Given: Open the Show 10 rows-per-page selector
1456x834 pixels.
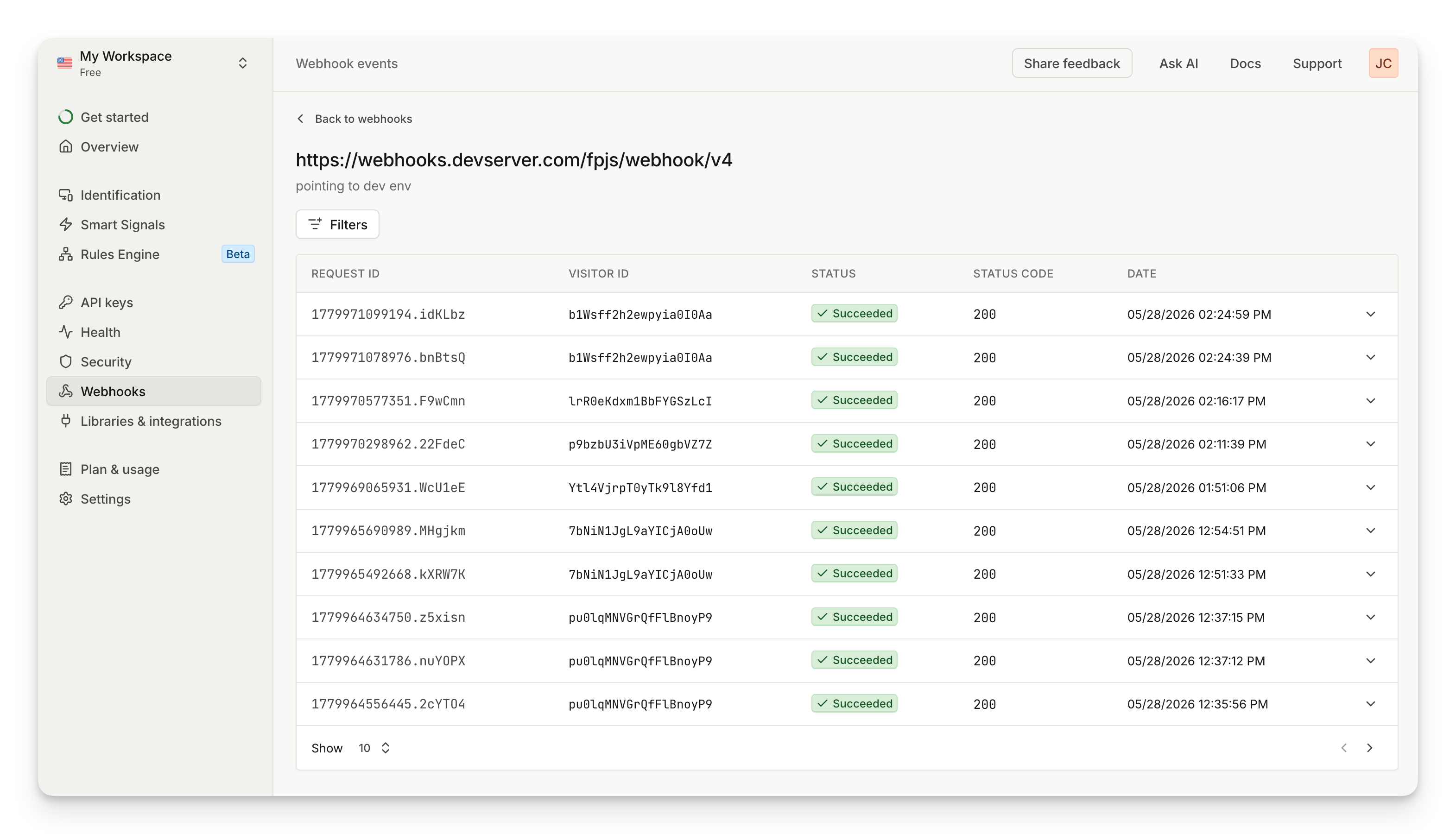Looking at the screenshot, I should click(374, 748).
